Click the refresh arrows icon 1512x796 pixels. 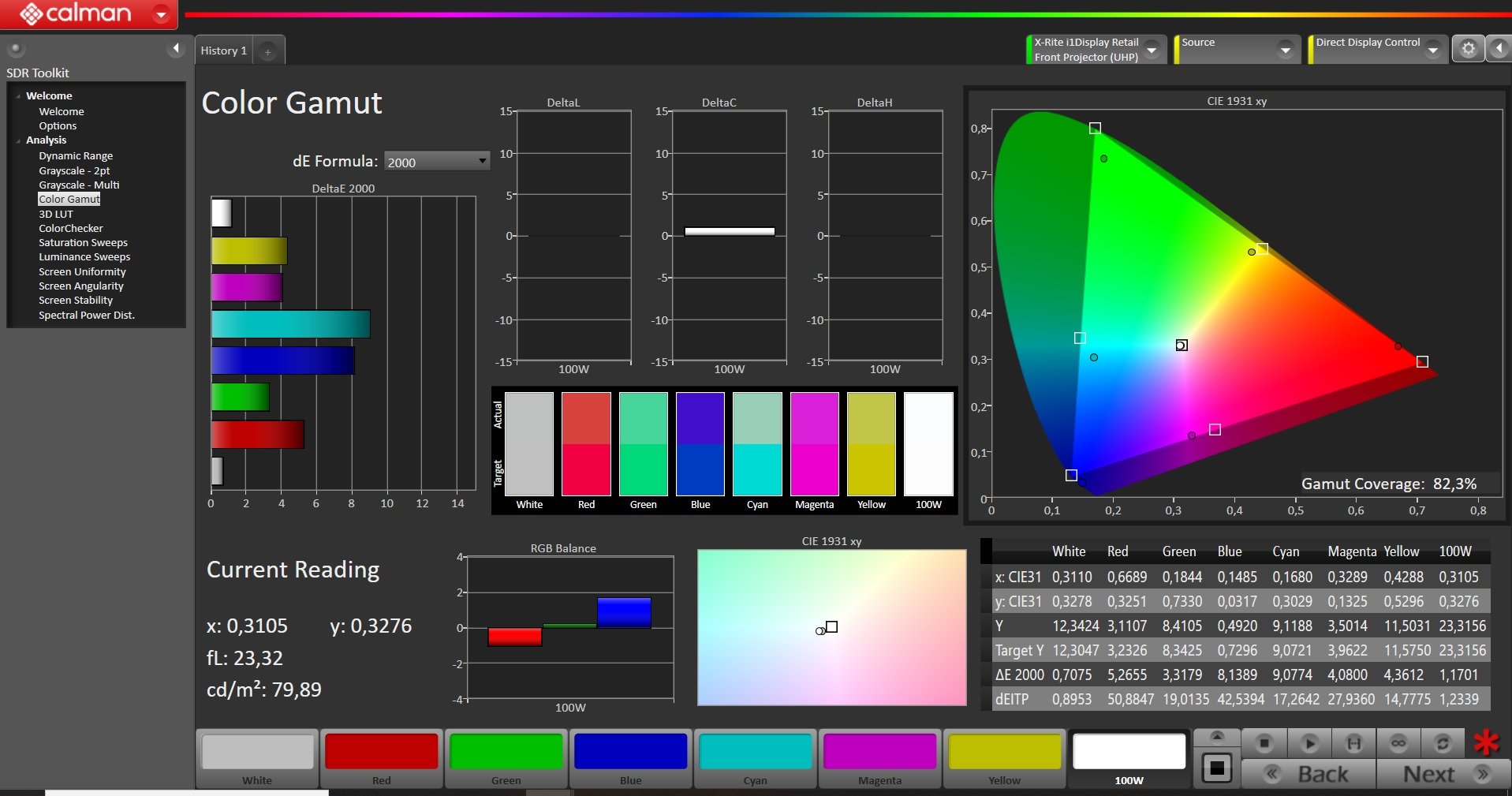click(1443, 743)
